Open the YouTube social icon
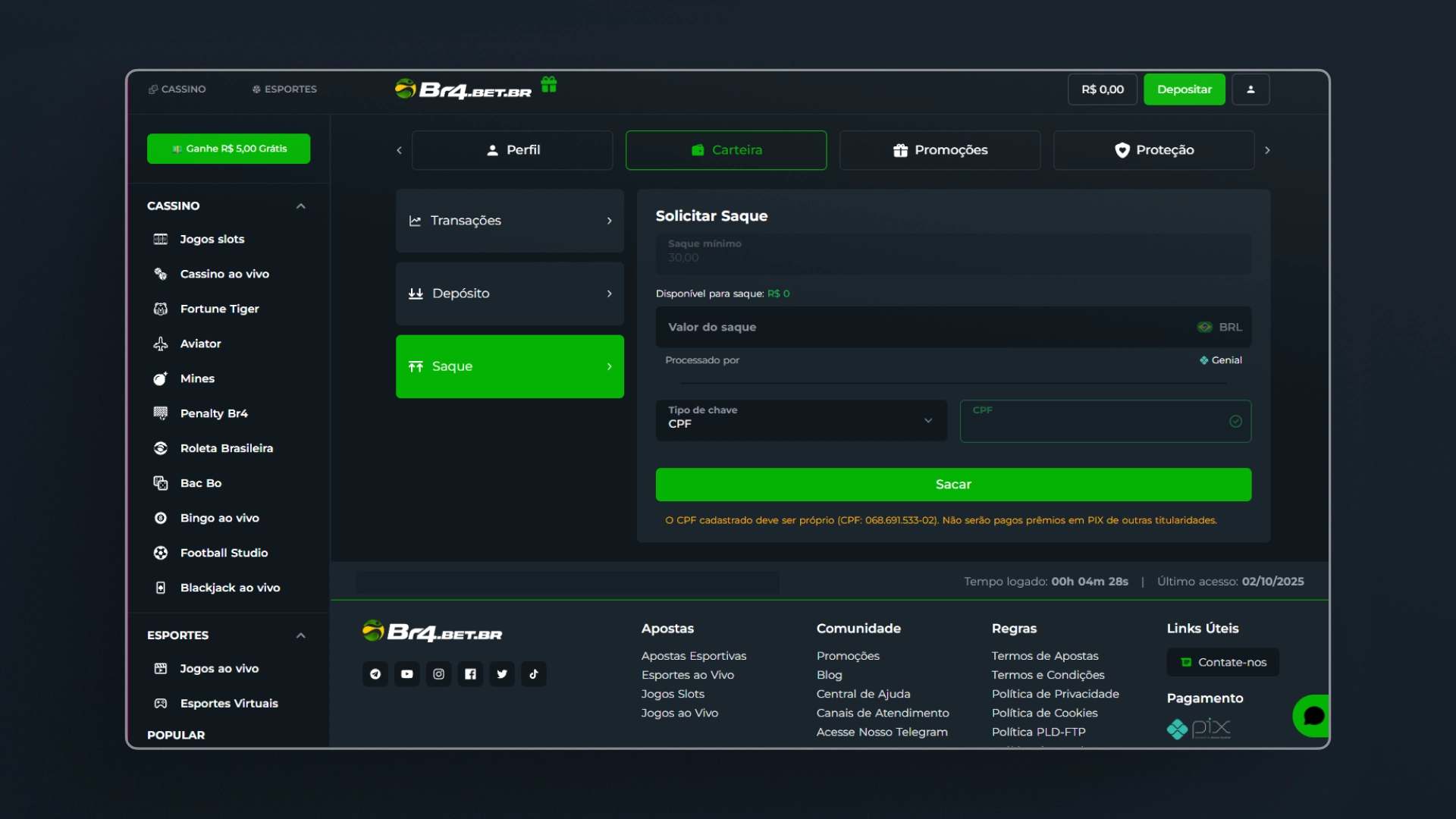This screenshot has height=819, width=1456. [407, 674]
